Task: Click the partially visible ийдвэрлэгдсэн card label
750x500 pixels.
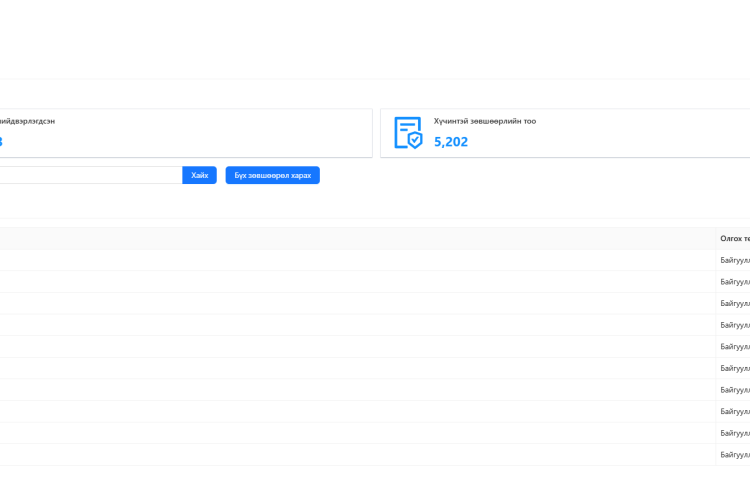Action: pyautogui.click(x=28, y=121)
